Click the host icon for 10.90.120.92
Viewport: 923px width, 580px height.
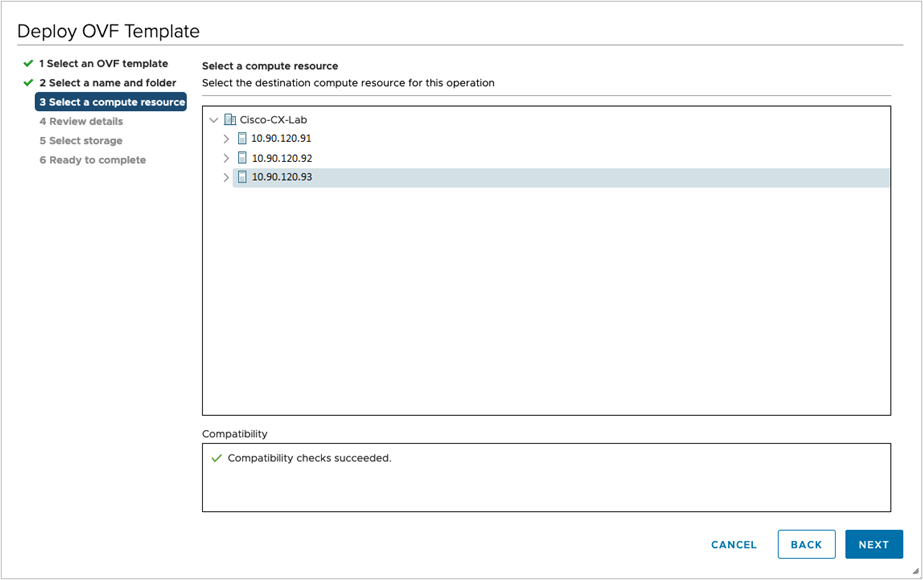pos(242,158)
